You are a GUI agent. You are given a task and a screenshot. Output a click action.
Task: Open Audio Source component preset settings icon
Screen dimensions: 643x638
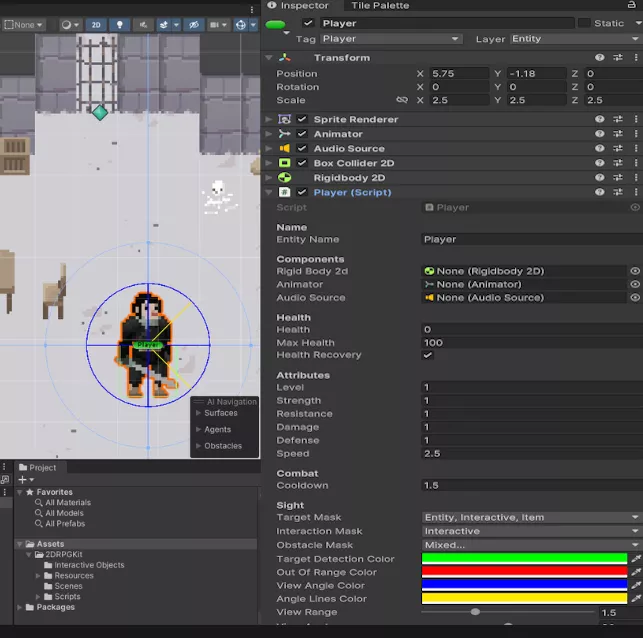coord(618,149)
